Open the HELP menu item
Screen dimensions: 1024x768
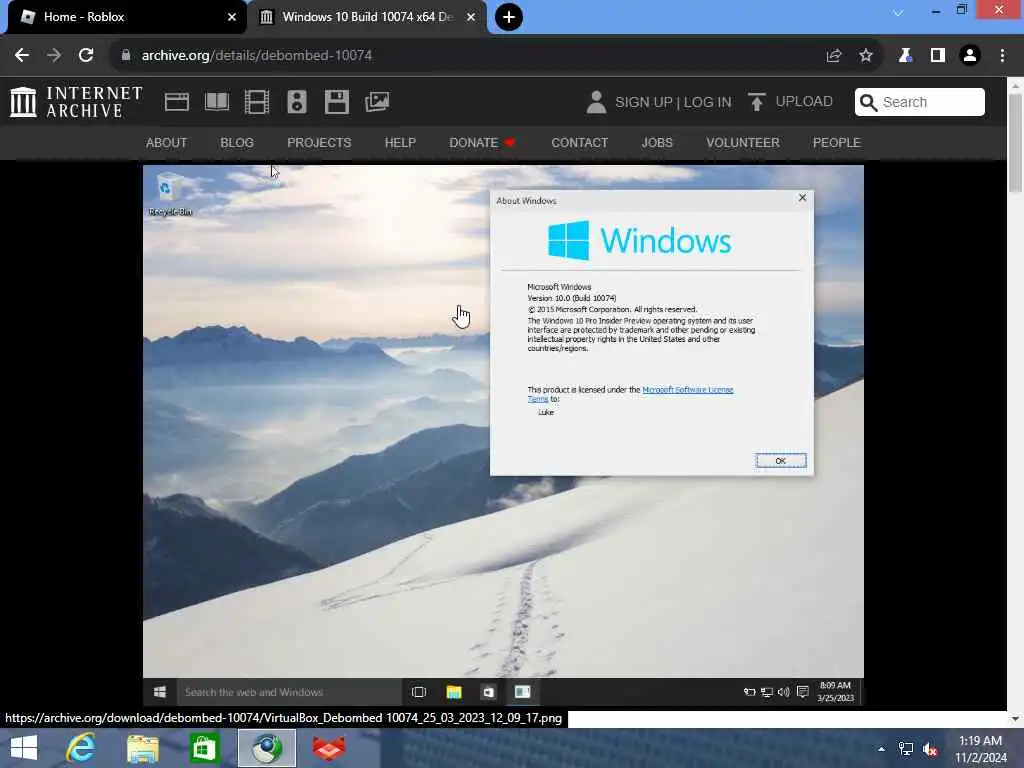400,142
